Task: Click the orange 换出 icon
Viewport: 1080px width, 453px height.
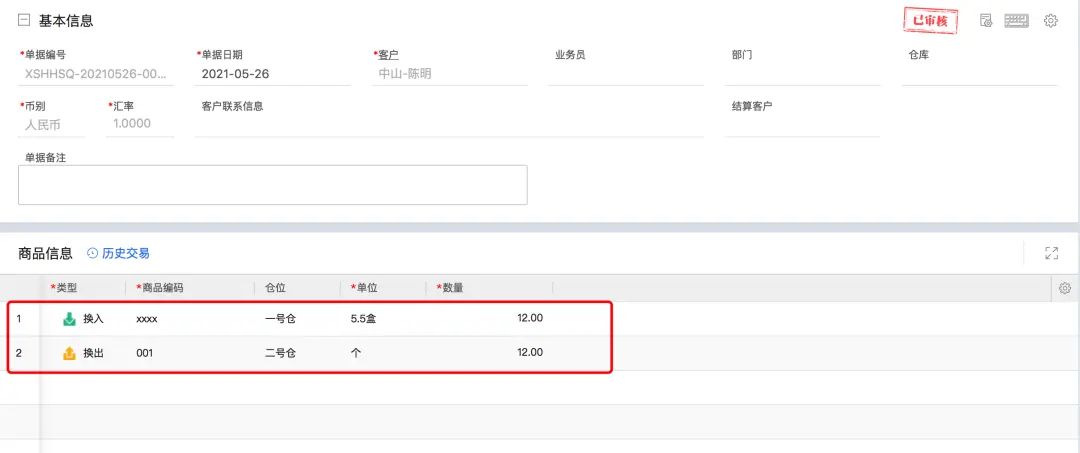Action: (x=70, y=353)
